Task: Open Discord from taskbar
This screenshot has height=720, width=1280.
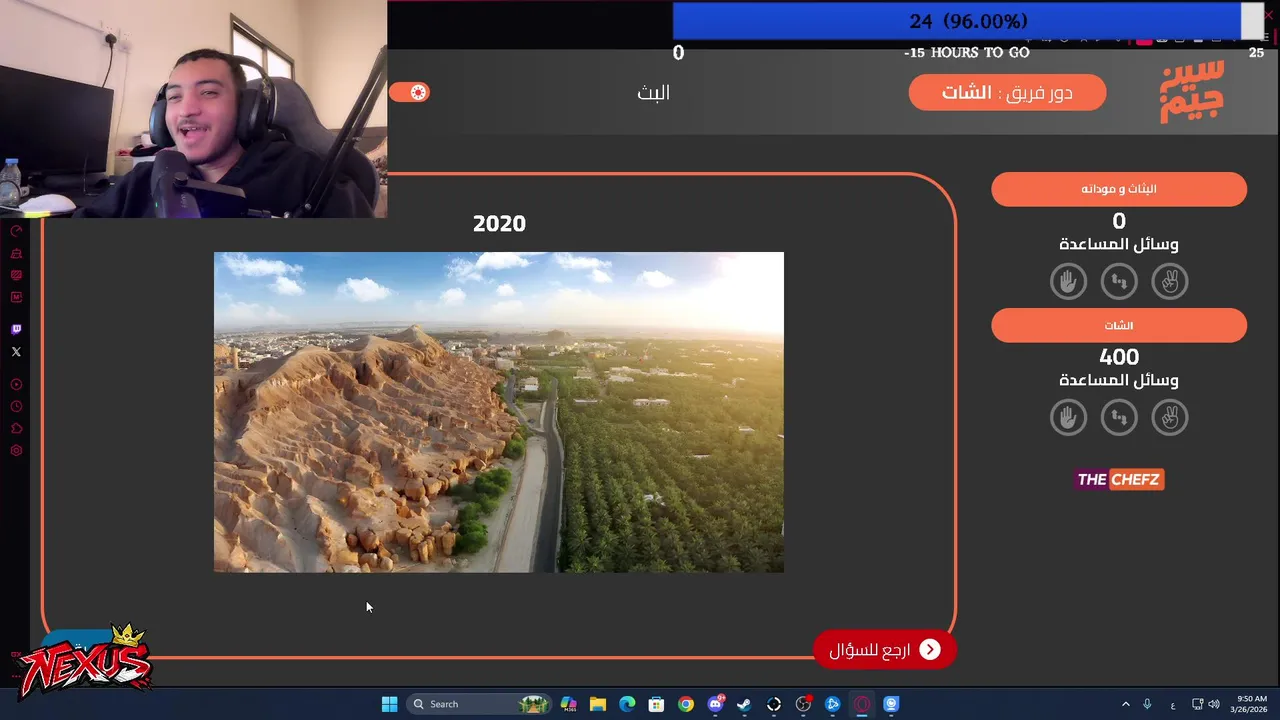Action: point(715,704)
